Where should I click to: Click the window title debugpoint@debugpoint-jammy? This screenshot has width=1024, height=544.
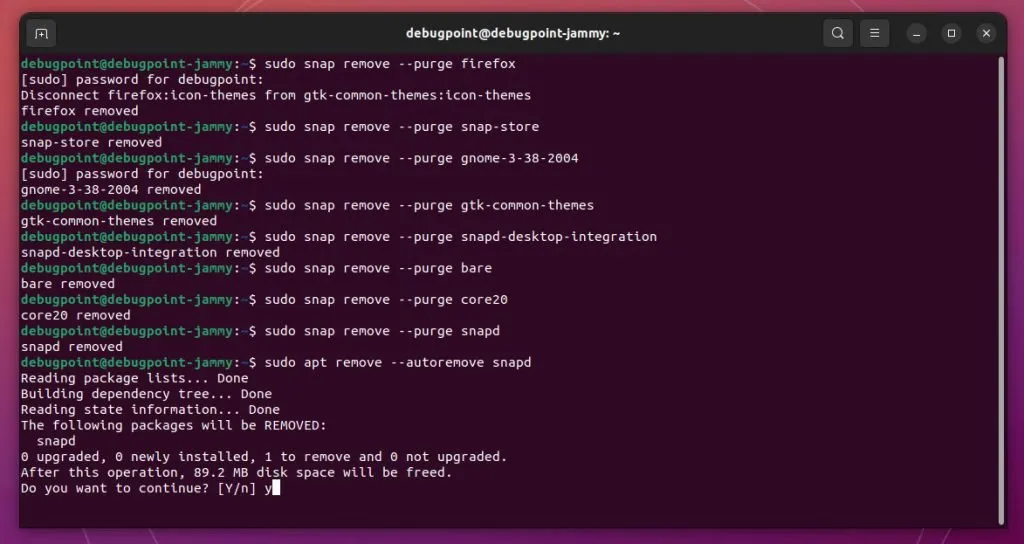[x=513, y=33]
